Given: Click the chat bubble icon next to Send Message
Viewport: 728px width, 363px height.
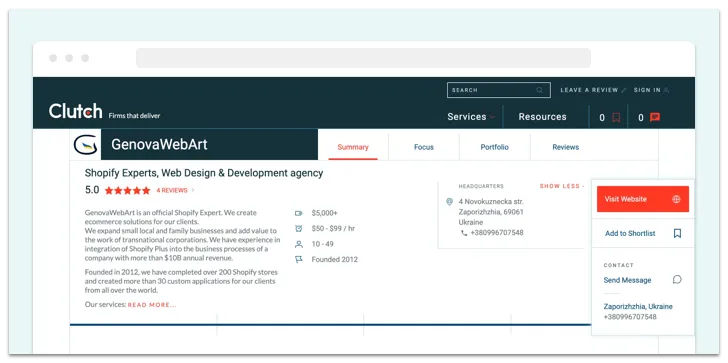Looking at the screenshot, I should tap(677, 279).
